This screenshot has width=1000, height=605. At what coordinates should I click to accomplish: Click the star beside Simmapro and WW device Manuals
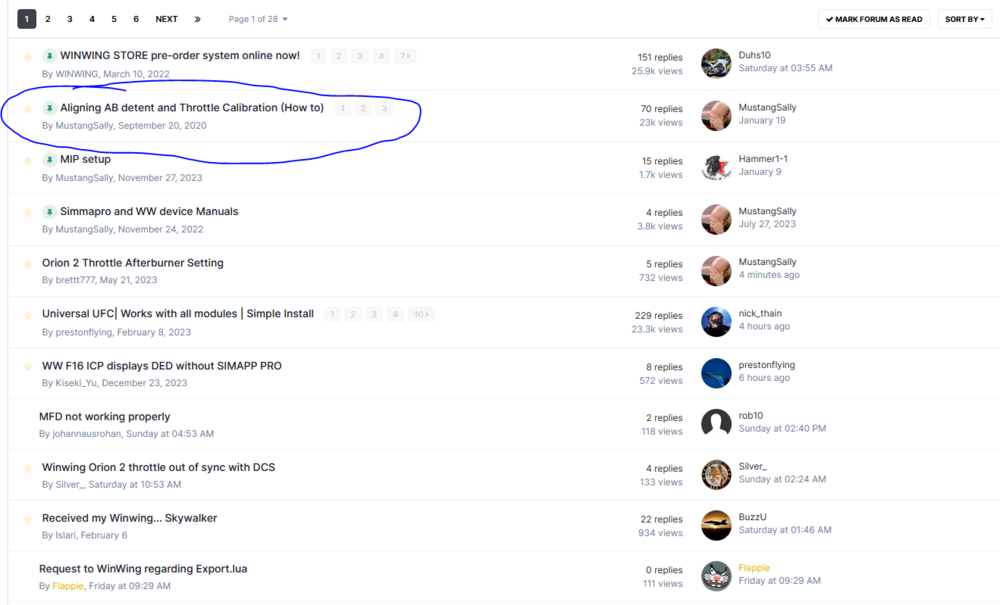(28, 212)
